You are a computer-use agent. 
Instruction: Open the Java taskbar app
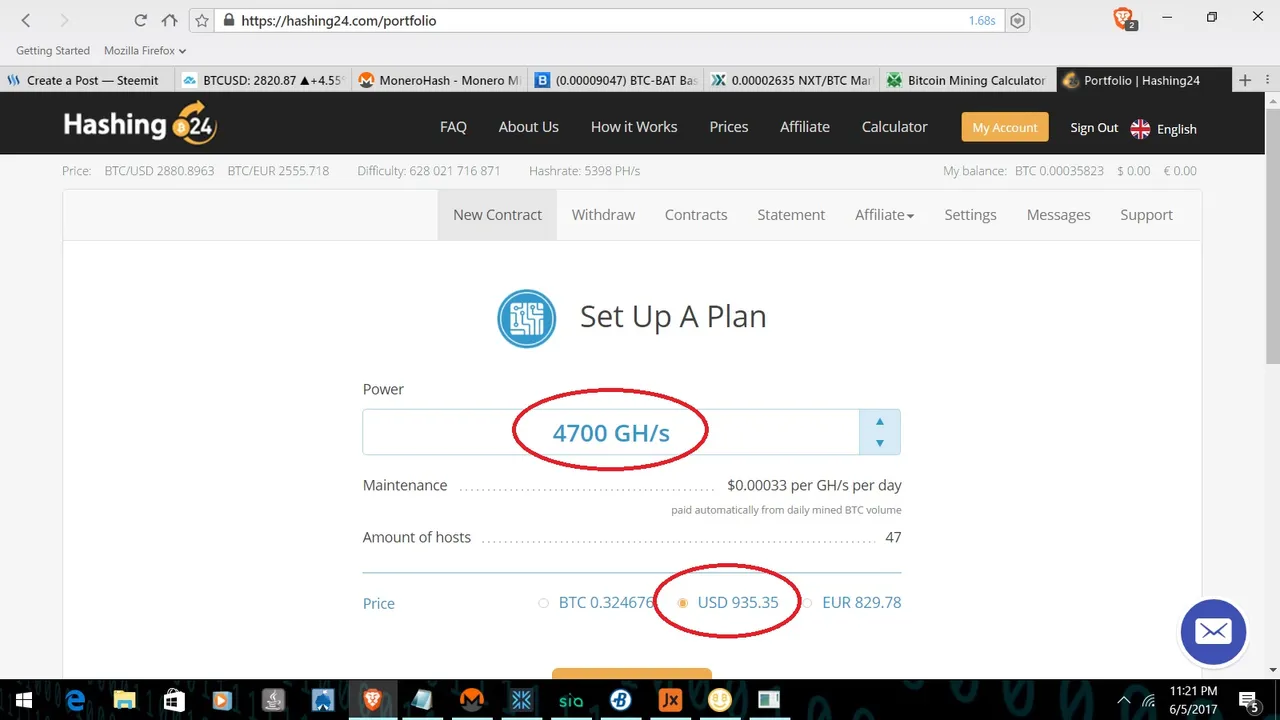(273, 700)
